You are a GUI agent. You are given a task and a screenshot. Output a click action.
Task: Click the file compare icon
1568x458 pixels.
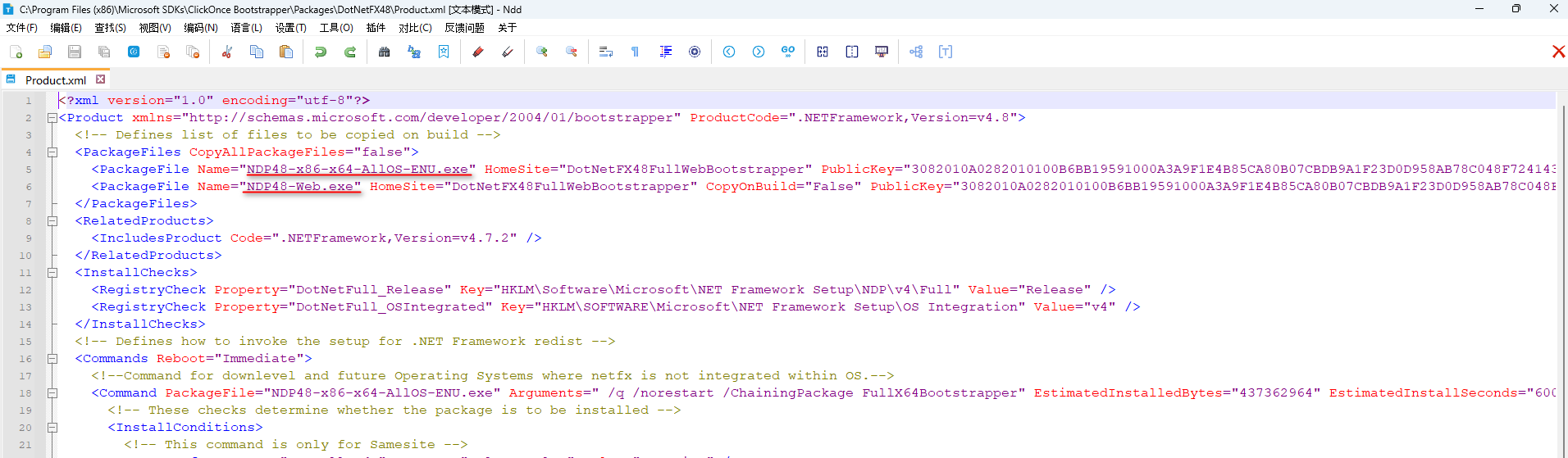823,52
